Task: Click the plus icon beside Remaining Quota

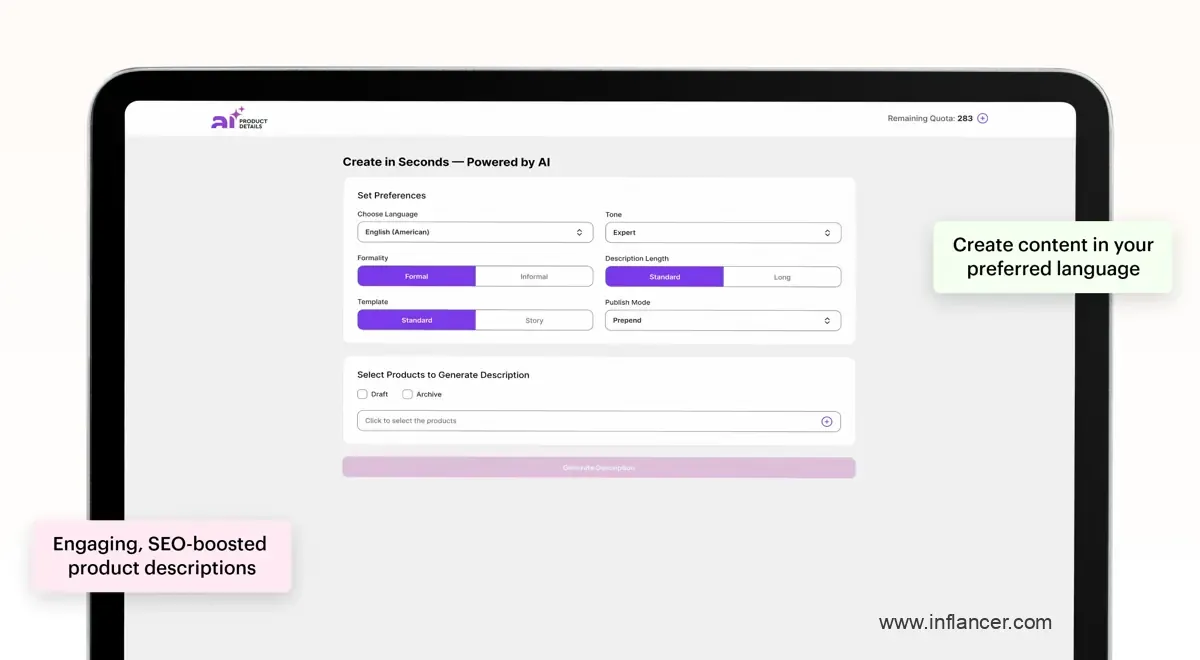Action: (x=982, y=118)
